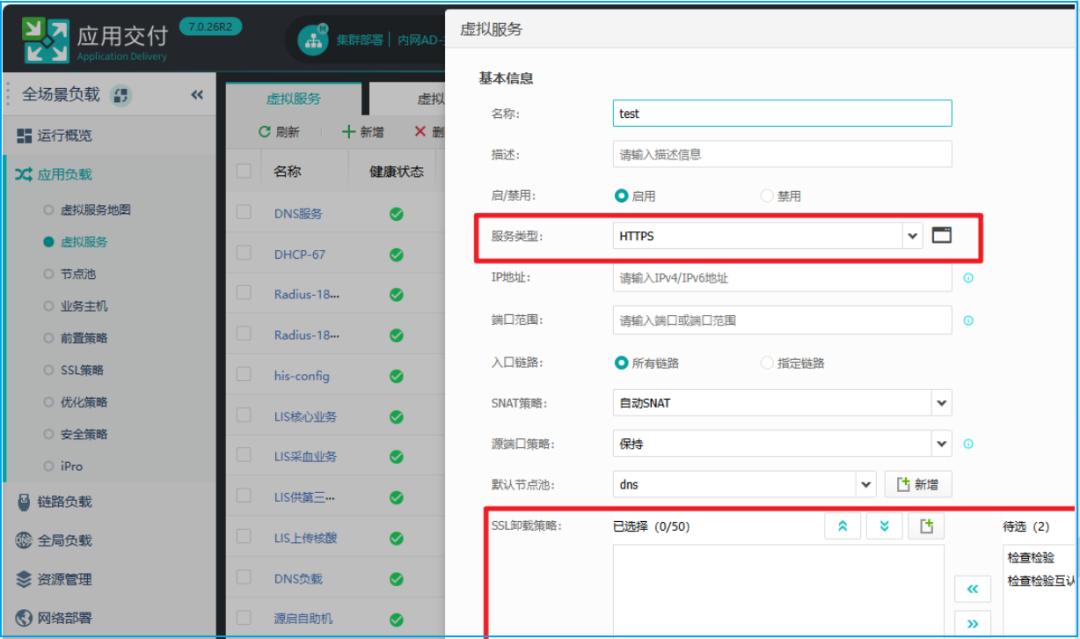Expand the SNAT策略 dropdown

(940, 403)
